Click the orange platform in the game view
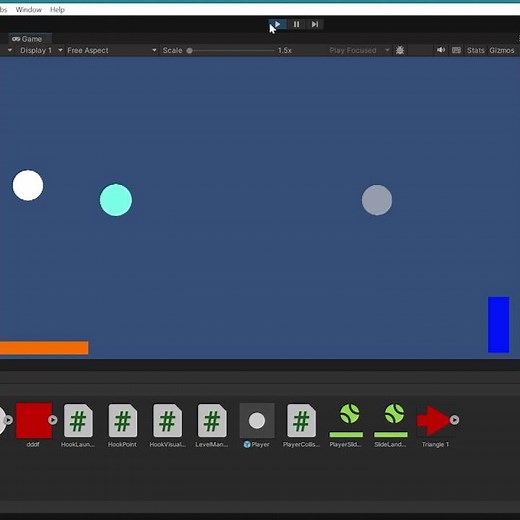This screenshot has width=520, height=520. pyautogui.click(x=44, y=348)
